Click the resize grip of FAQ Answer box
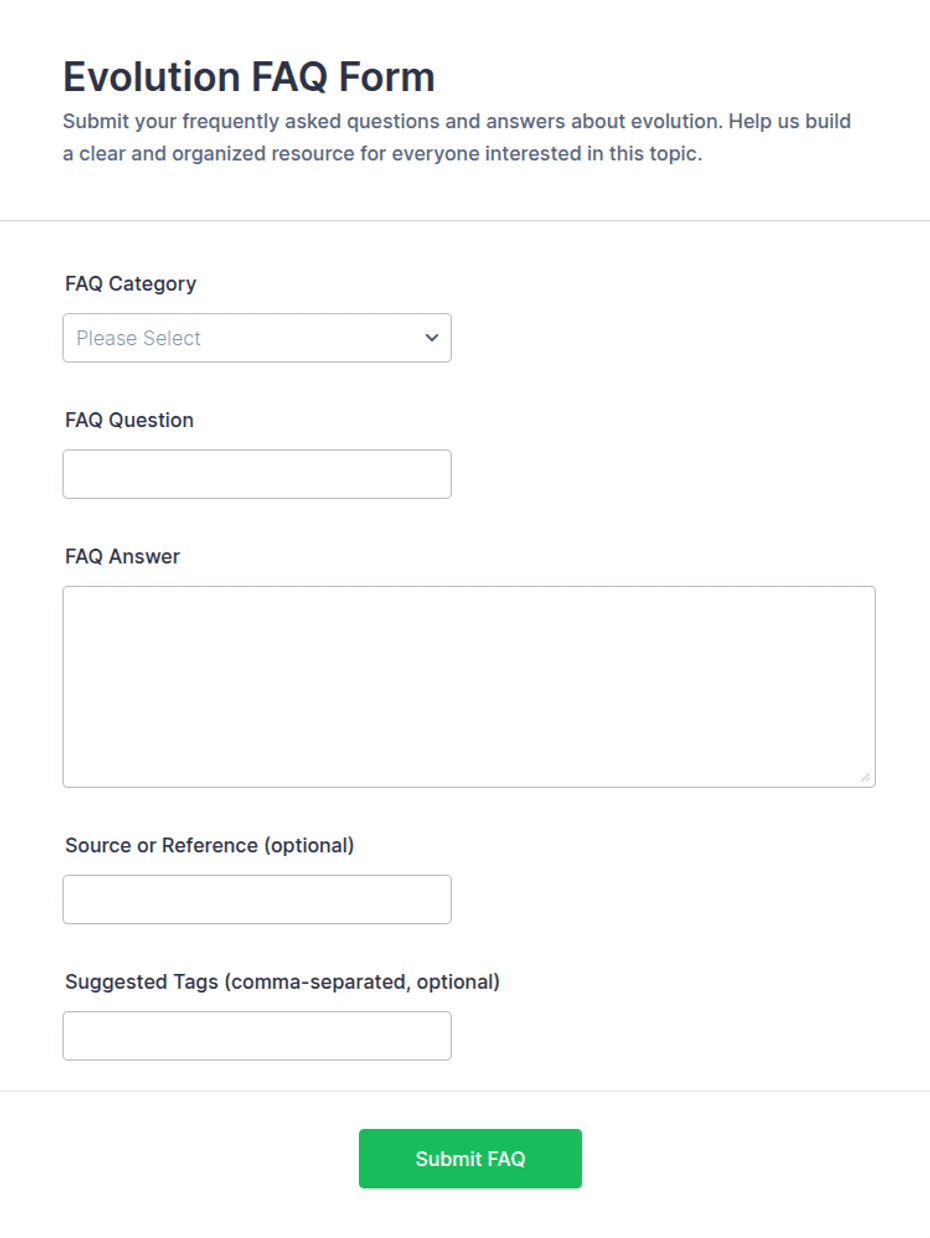 tap(865, 777)
